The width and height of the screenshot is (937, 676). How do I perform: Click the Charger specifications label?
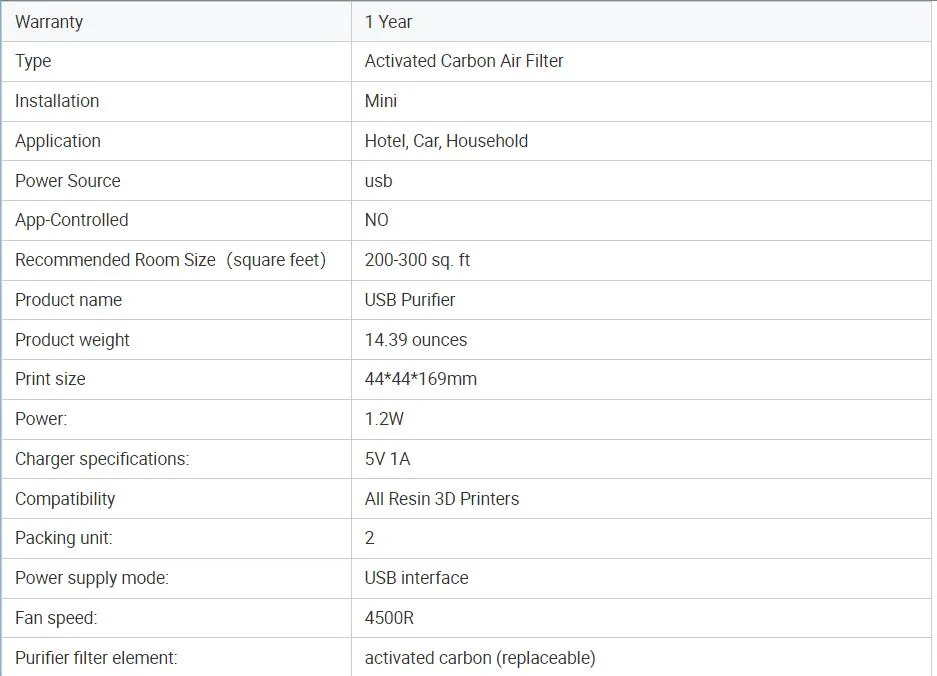click(102, 459)
